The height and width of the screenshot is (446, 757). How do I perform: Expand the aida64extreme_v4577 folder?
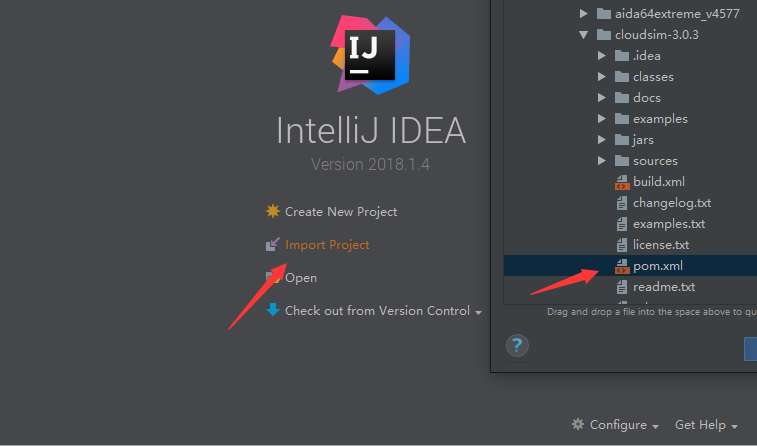[x=584, y=14]
